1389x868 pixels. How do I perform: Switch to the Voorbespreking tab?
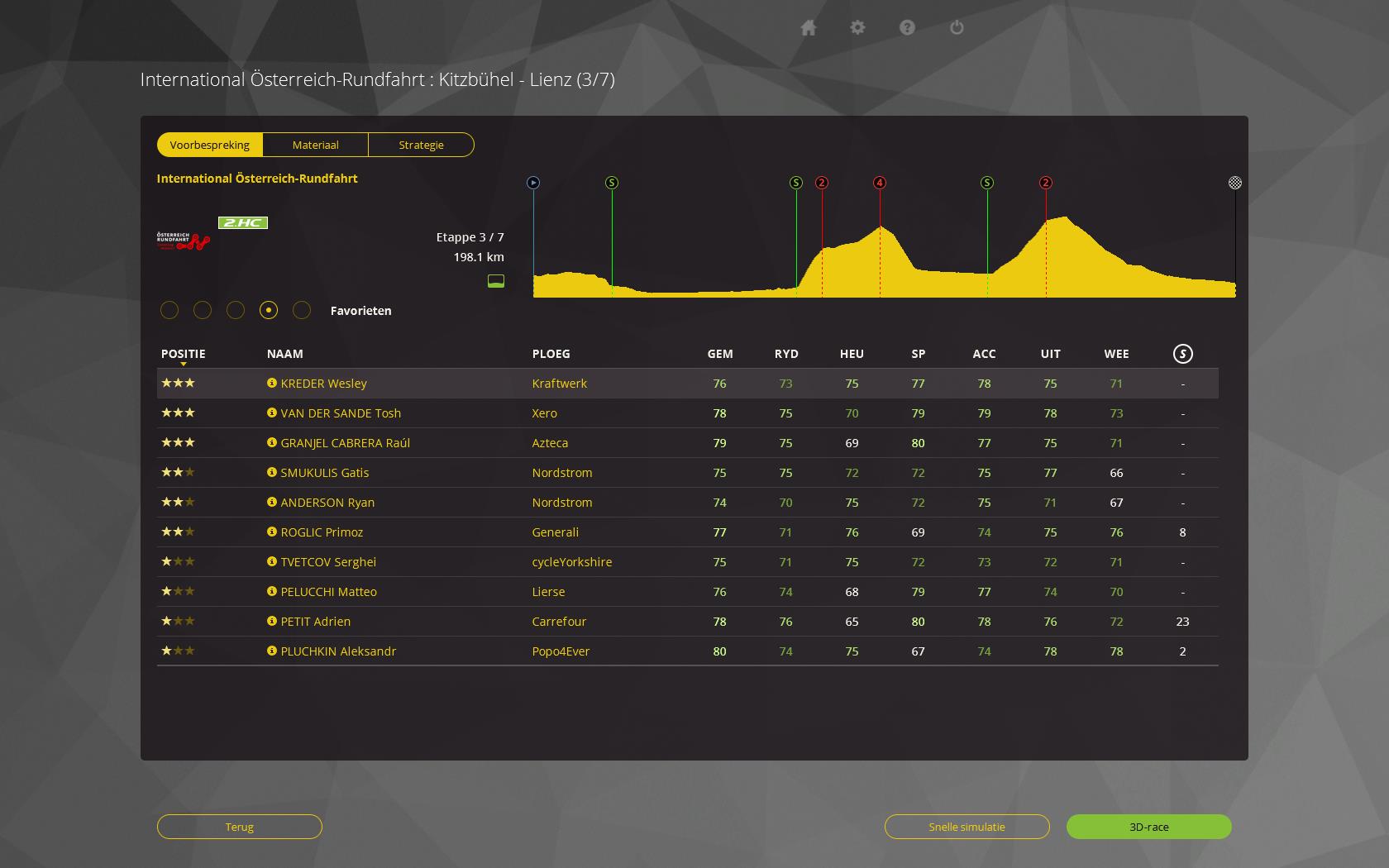click(210, 145)
